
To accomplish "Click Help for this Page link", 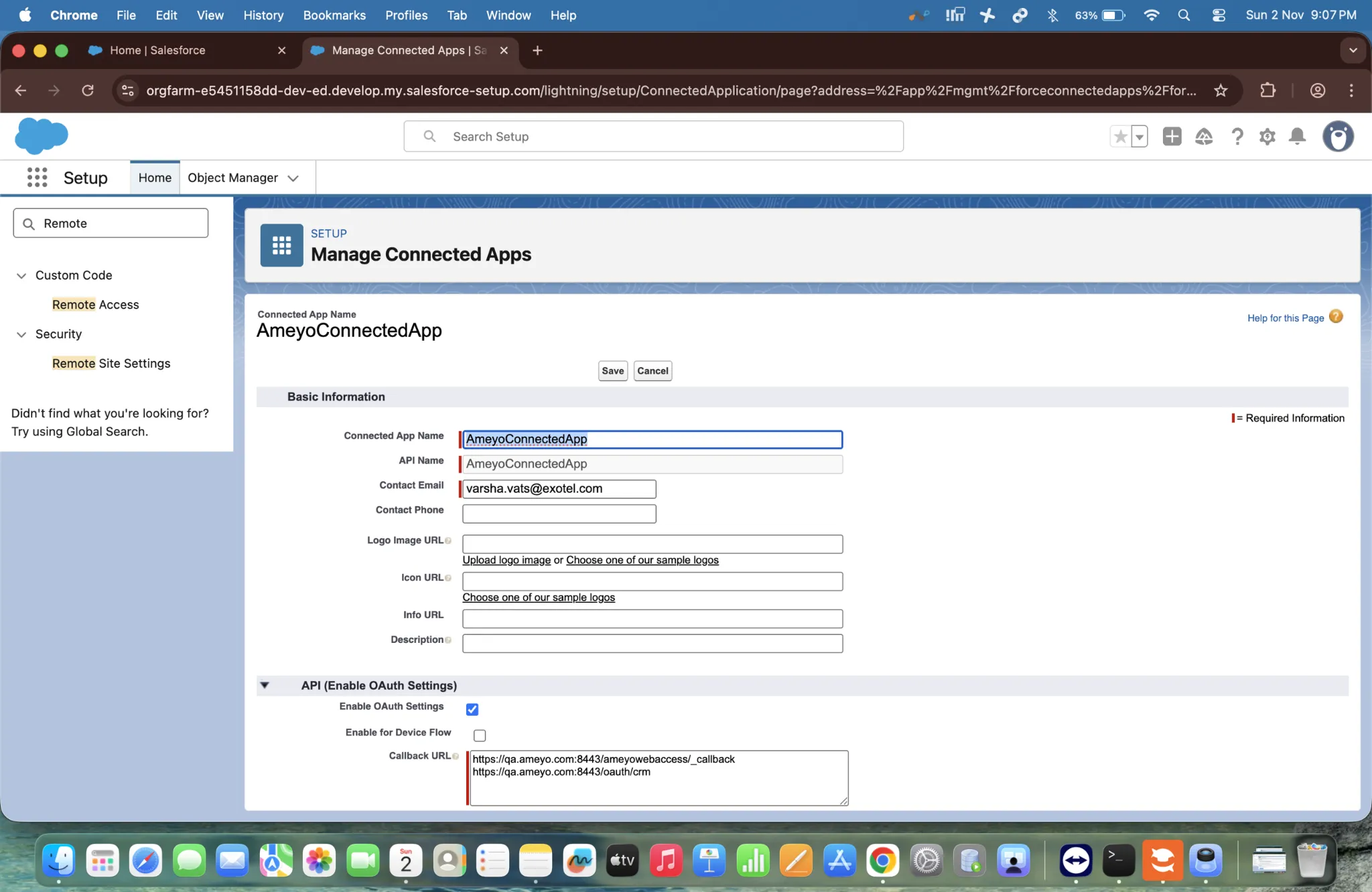I will pyautogui.click(x=1286, y=318).
